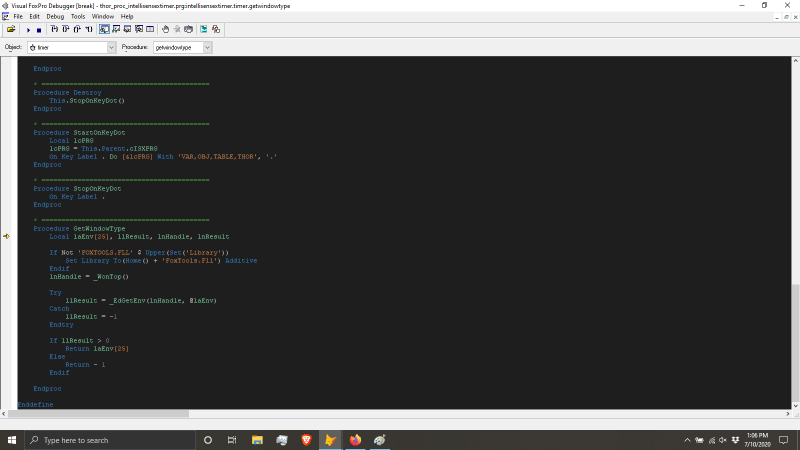800x450 pixels.
Task: Clear all breakpoints toolbar icon
Action: point(177,30)
